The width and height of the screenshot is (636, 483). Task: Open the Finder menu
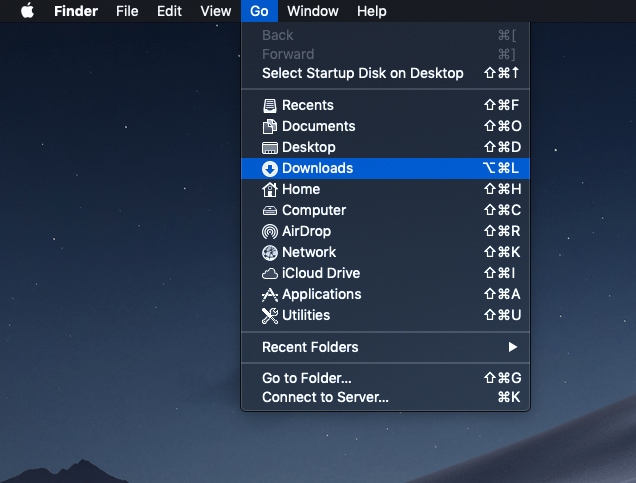(x=76, y=11)
